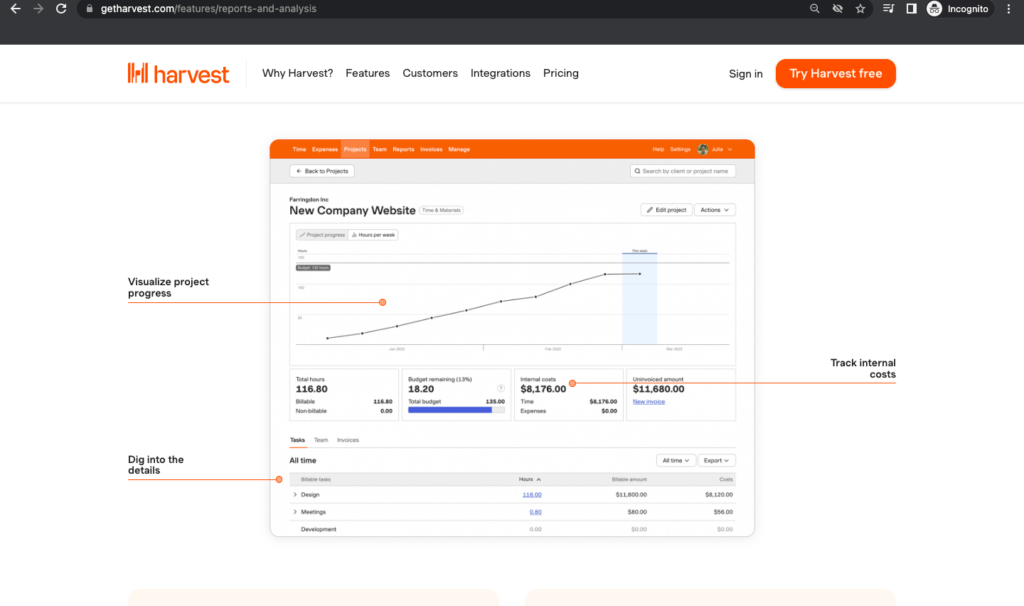Open the browser zoom magnifier icon
The height and width of the screenshot is (606, 1024).
pyautogui.click(x=816, y=8)
